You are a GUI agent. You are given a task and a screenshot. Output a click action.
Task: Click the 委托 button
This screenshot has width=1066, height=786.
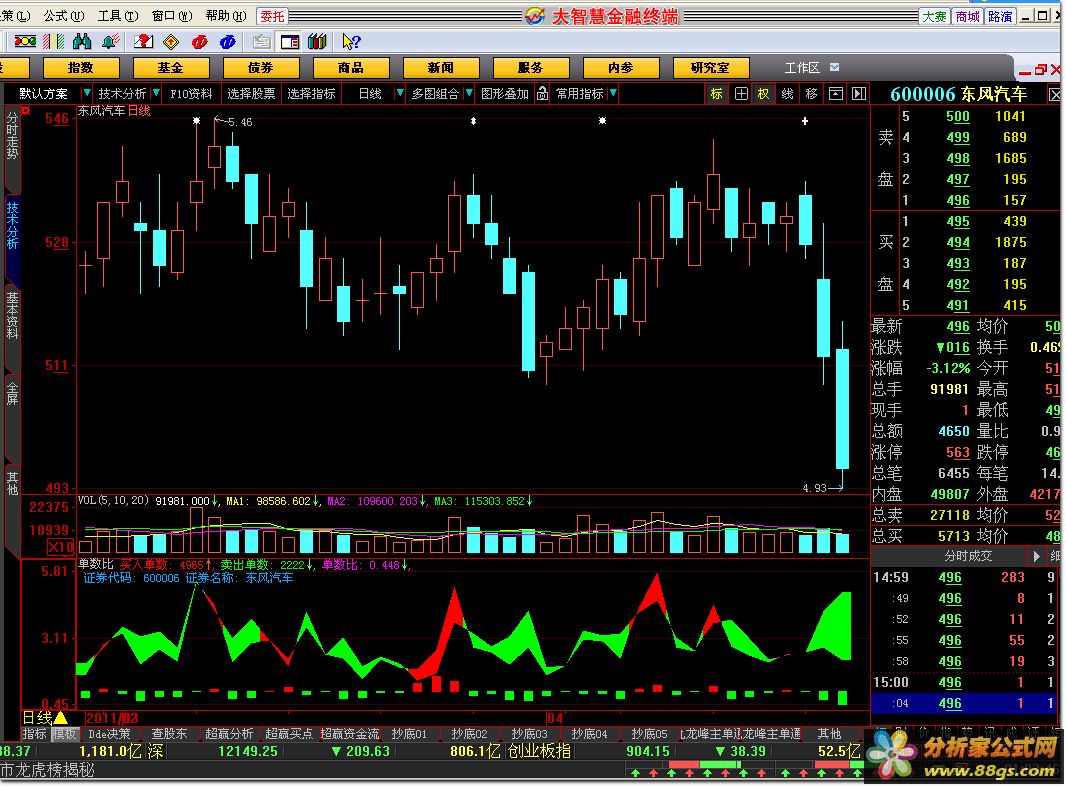(x=273, y=16)
